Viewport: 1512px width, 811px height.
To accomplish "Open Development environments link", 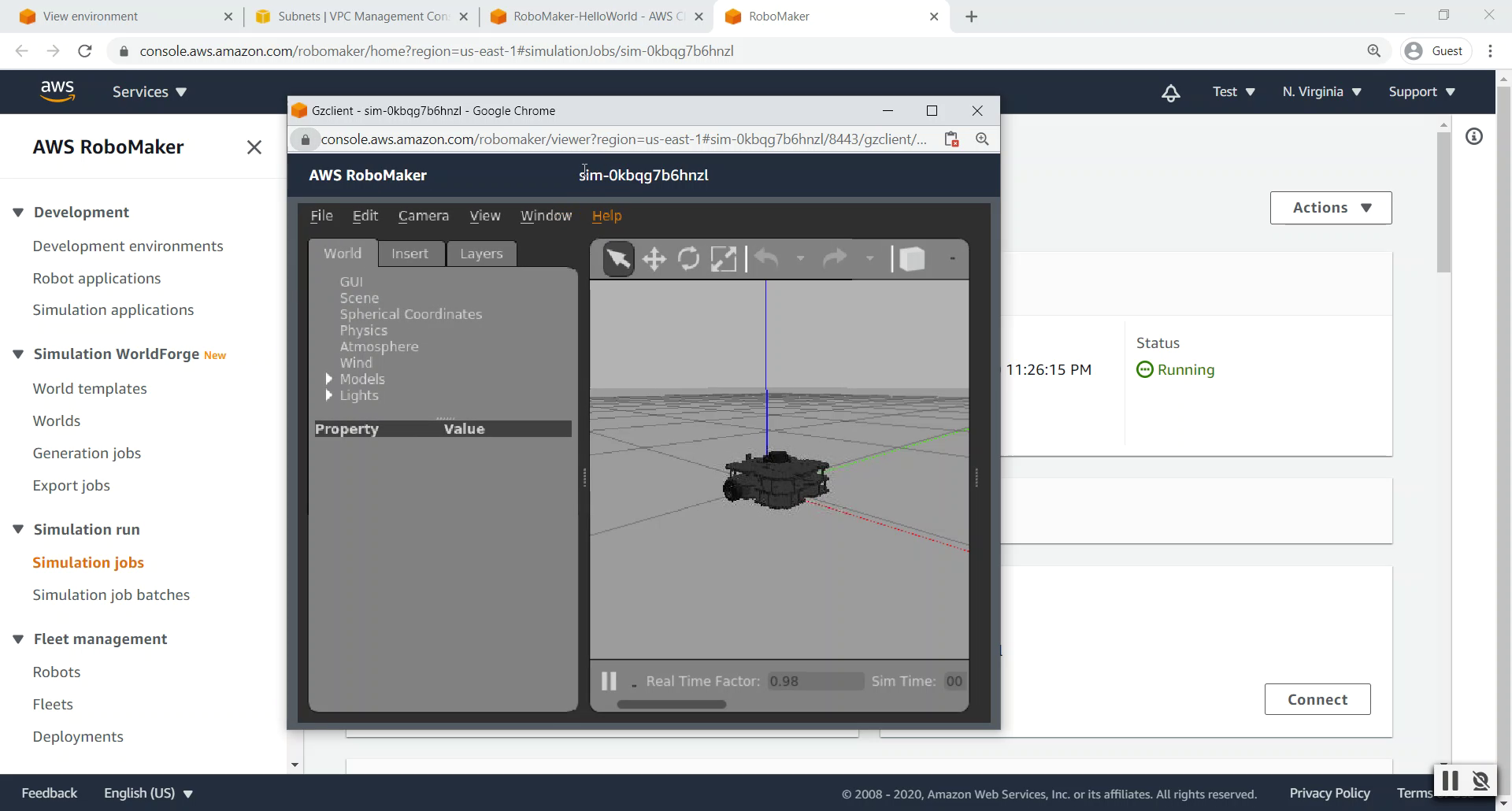I will pos(128,246).
